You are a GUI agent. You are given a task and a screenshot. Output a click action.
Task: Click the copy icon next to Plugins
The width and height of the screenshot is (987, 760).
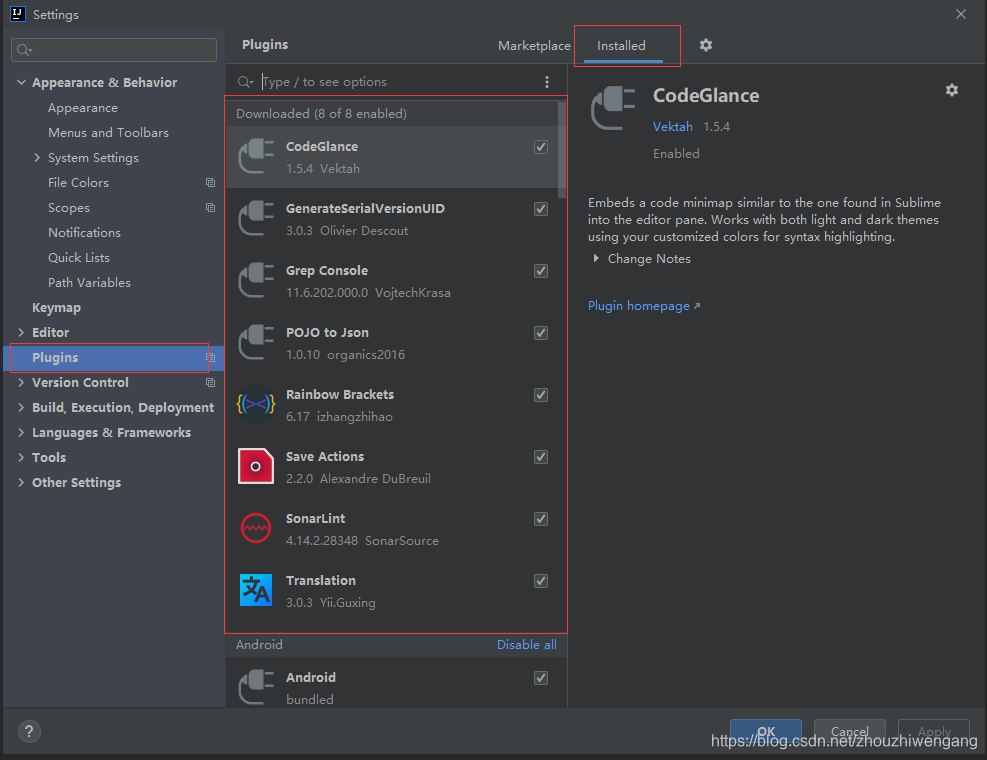click(x=210, y=358)
